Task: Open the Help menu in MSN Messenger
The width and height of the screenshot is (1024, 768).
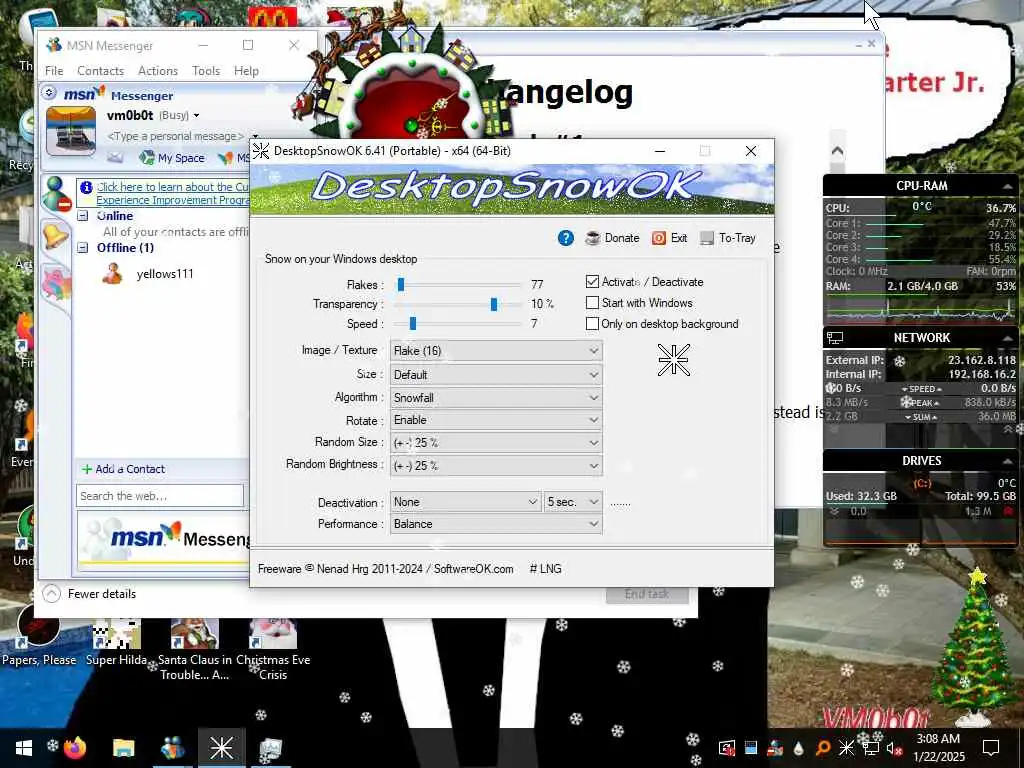Action: pos(246,71)
